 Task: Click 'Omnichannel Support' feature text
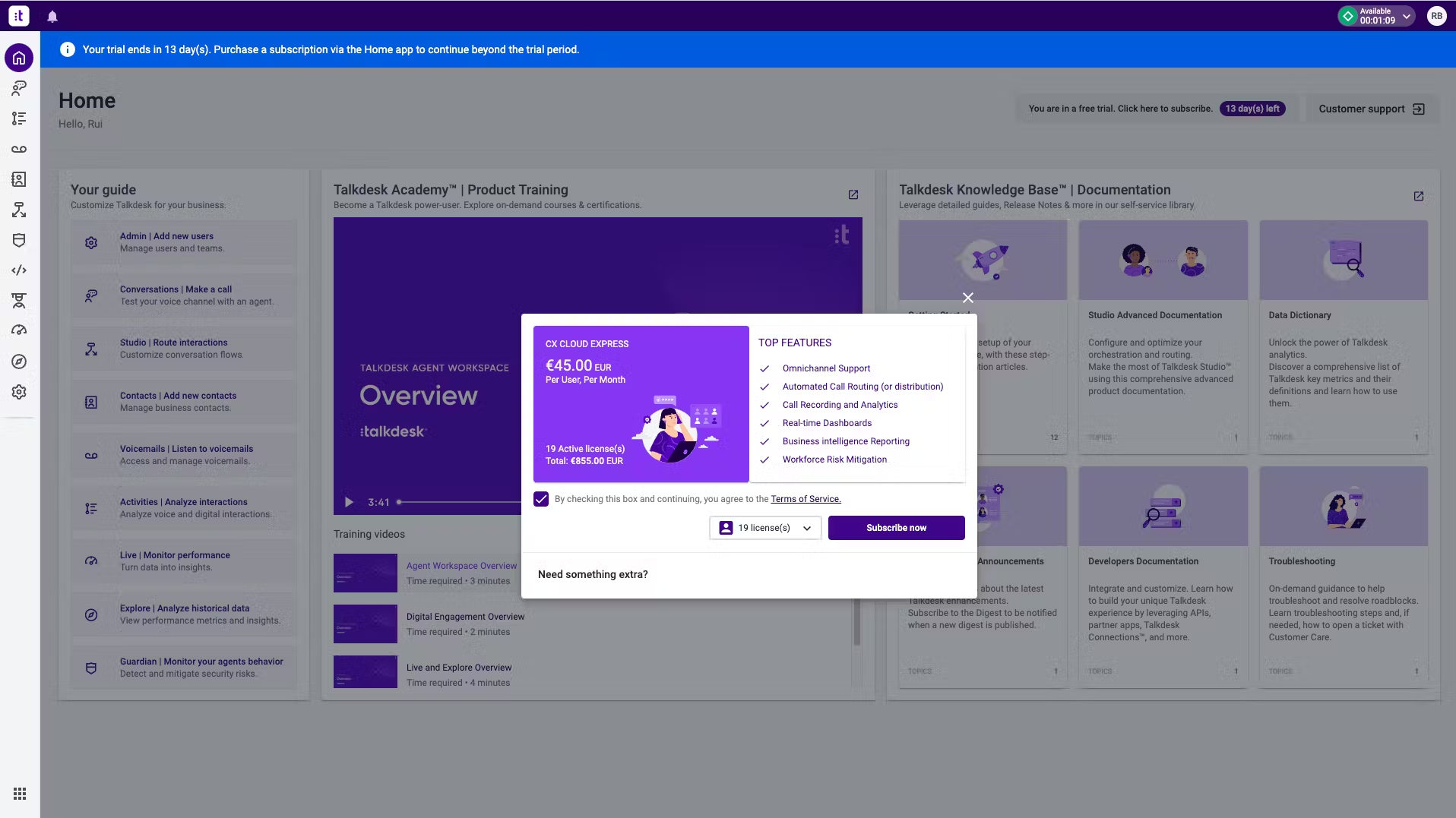[x=826, y=368]
